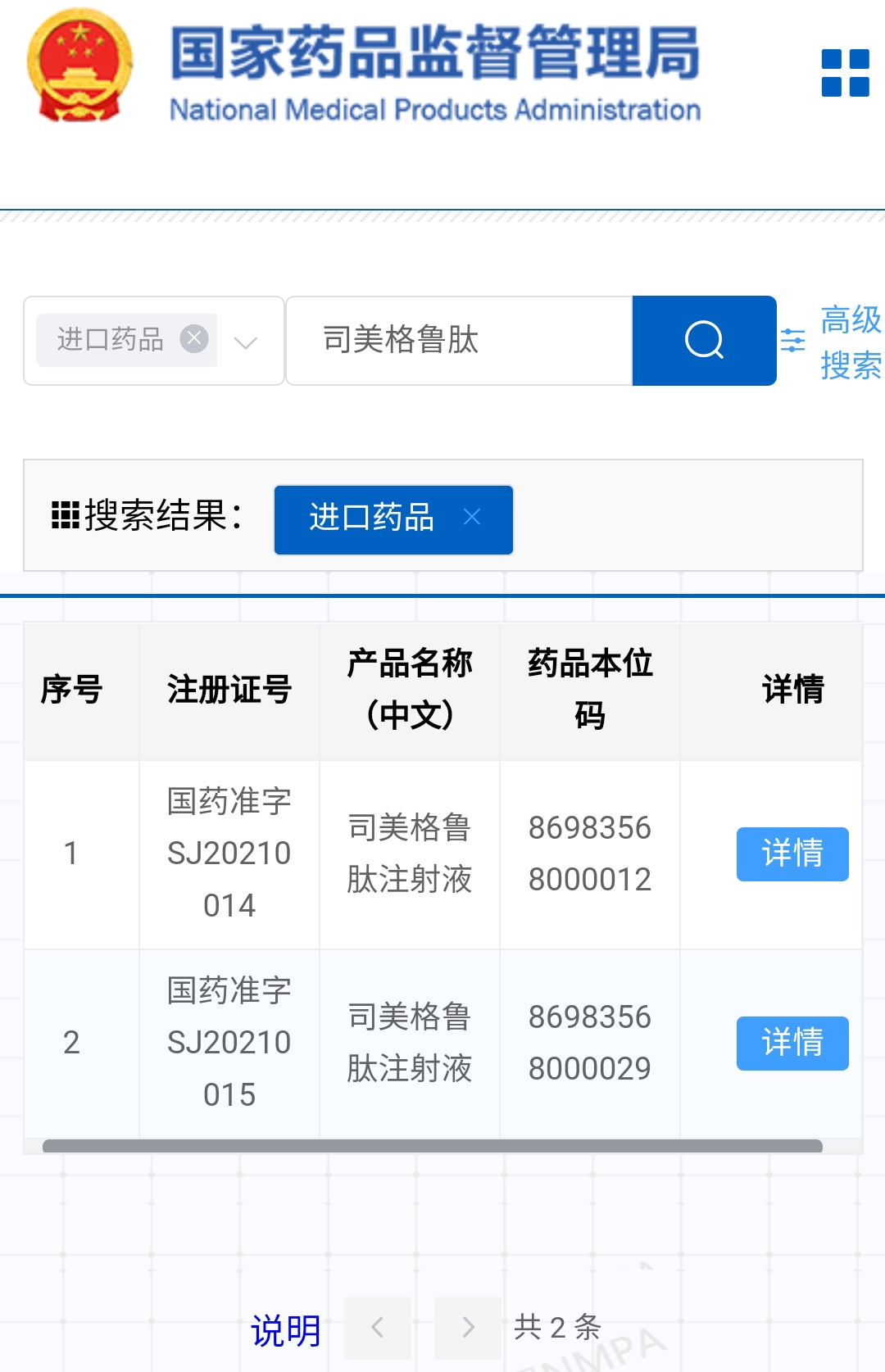The width and height of the screenshot is (885, 1372).
Task: View 详情 for registration SJ20210014
Action: point(792,854)
